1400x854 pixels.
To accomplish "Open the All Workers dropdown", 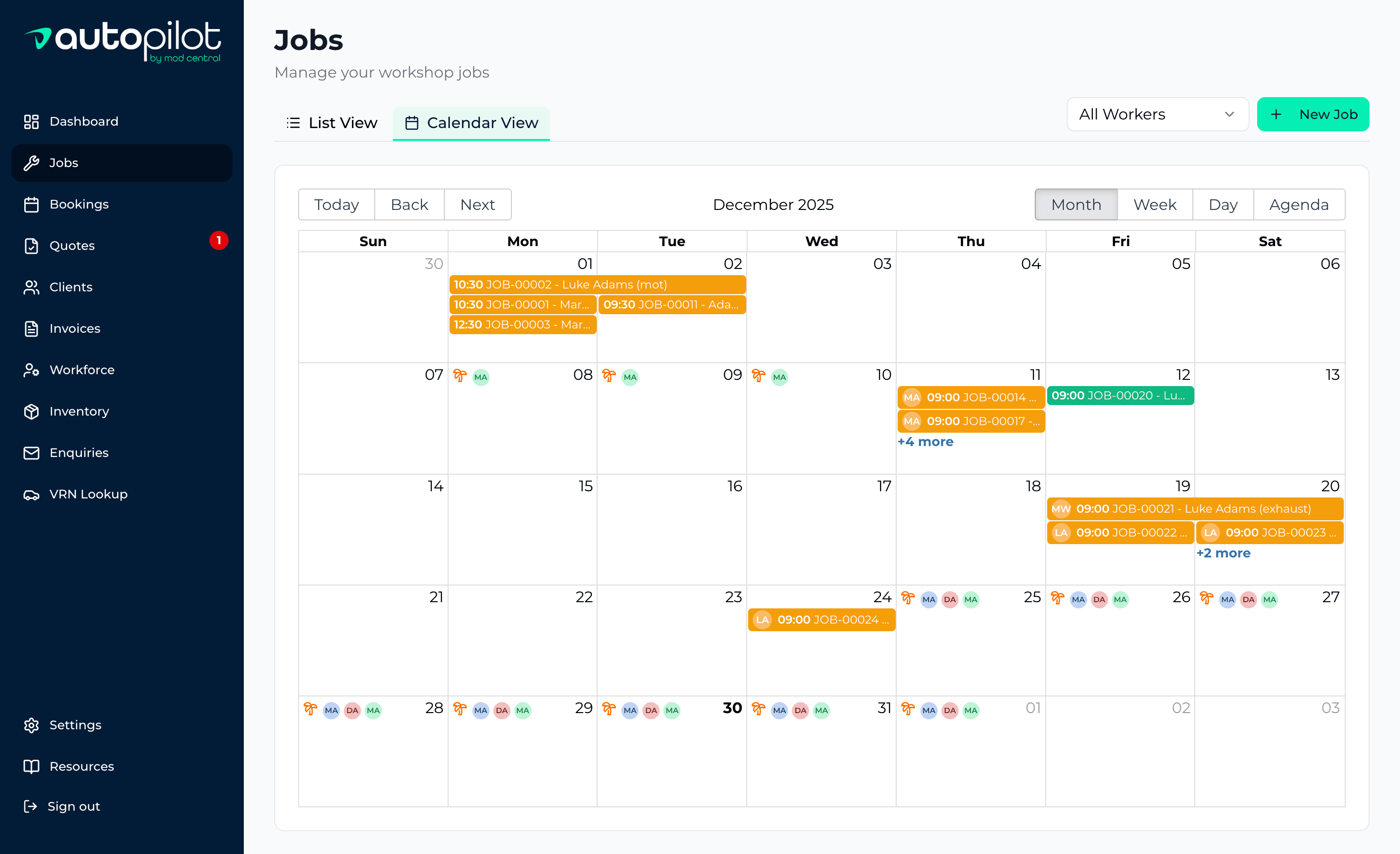I will click(1157, 114).
